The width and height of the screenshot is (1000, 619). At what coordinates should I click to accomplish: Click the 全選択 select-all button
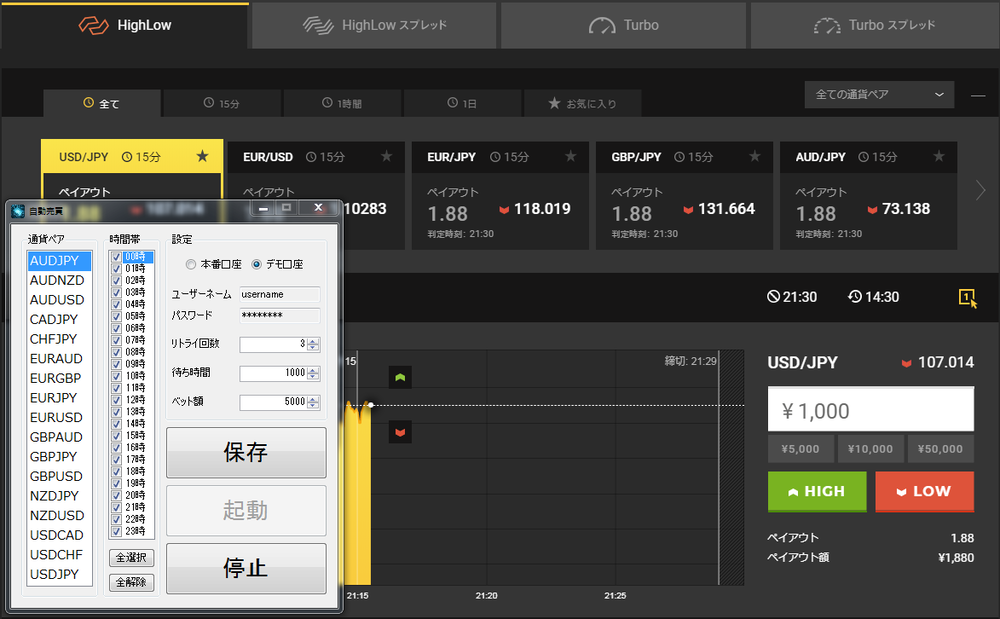(x=131, y=558)
